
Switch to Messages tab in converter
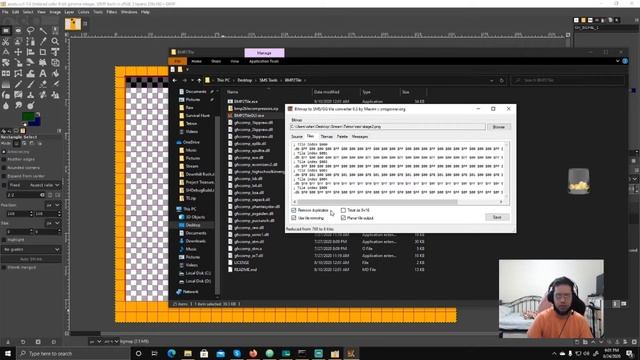pyautogui.click(x=360, y=137)
